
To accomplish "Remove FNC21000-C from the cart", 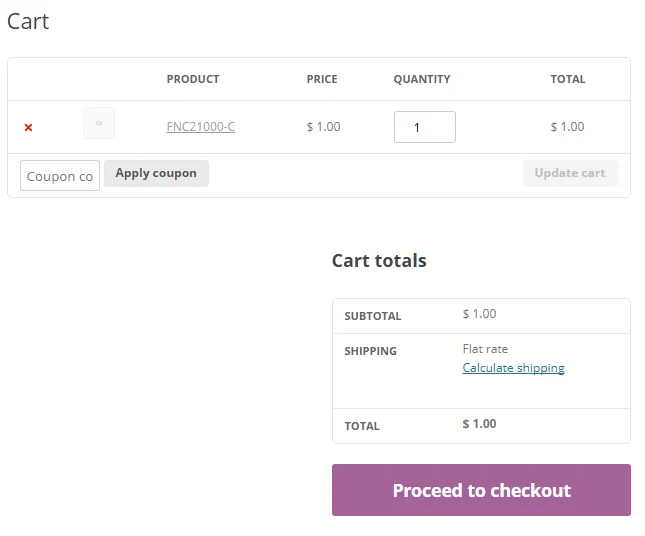I will click(x=28, y=127).
